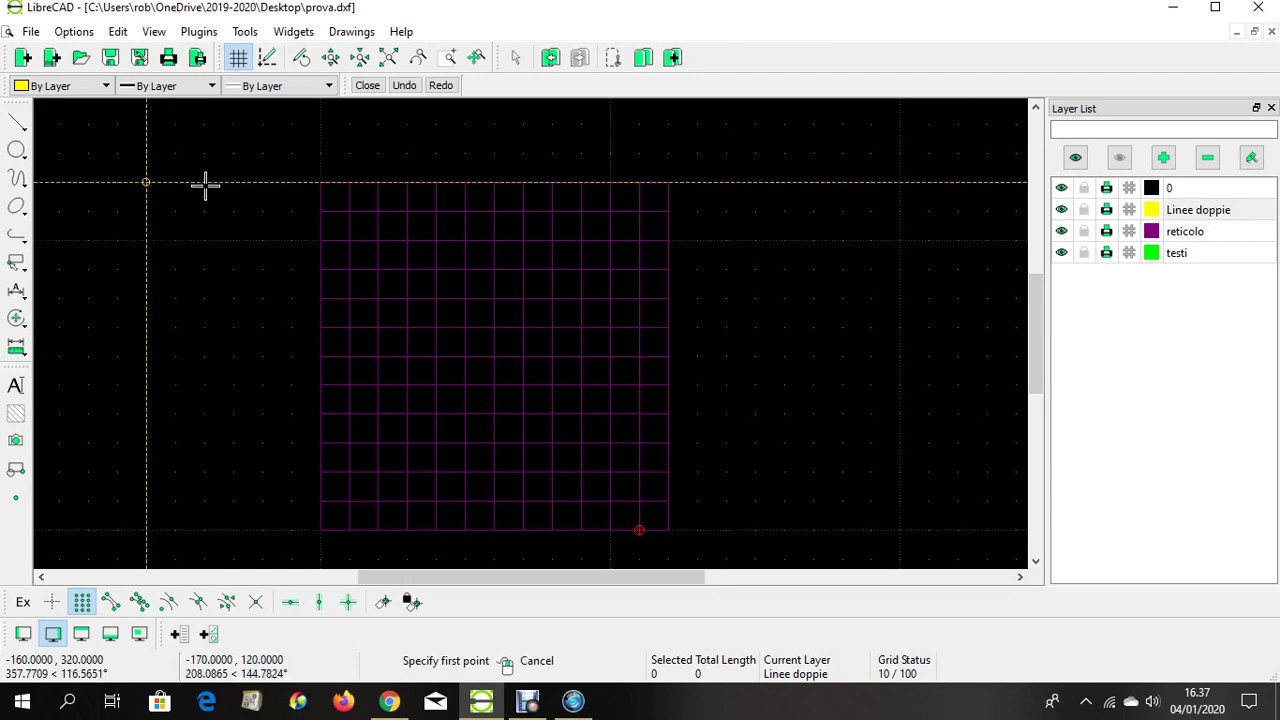The image size is (1280, 720).
Task: Click the green swatch of testi layer
Action: pos(1152,253)
